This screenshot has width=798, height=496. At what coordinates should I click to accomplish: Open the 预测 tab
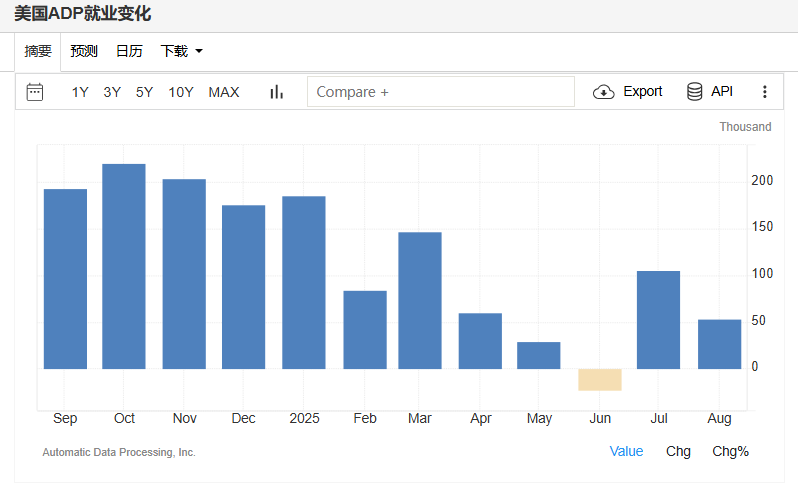click(x=84, y=51)
